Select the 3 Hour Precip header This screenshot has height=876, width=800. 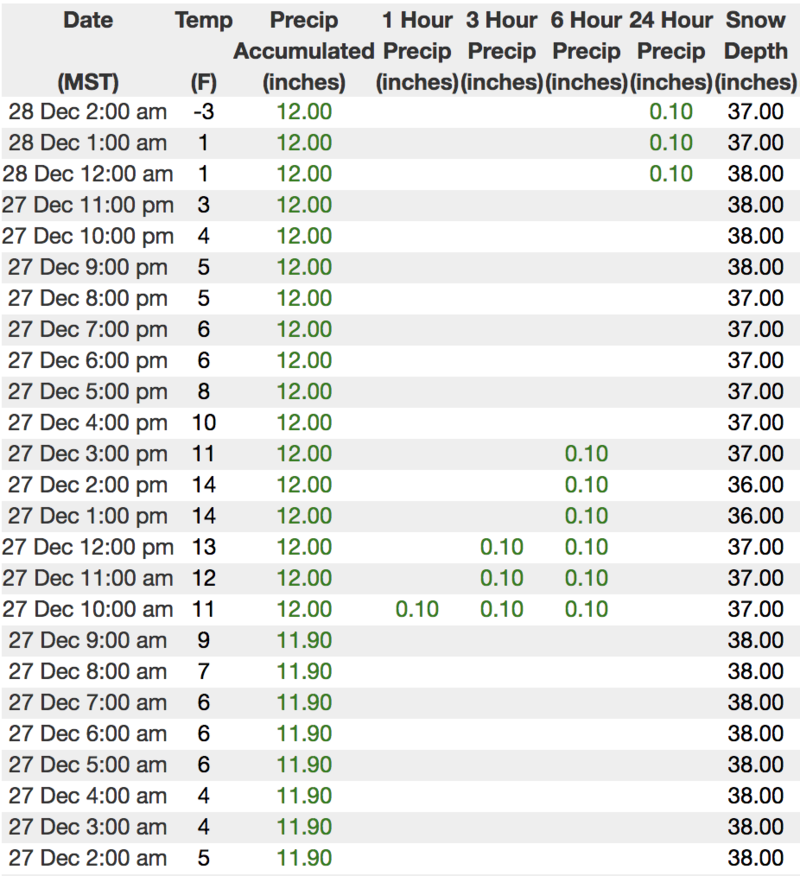tap(502, 50)
